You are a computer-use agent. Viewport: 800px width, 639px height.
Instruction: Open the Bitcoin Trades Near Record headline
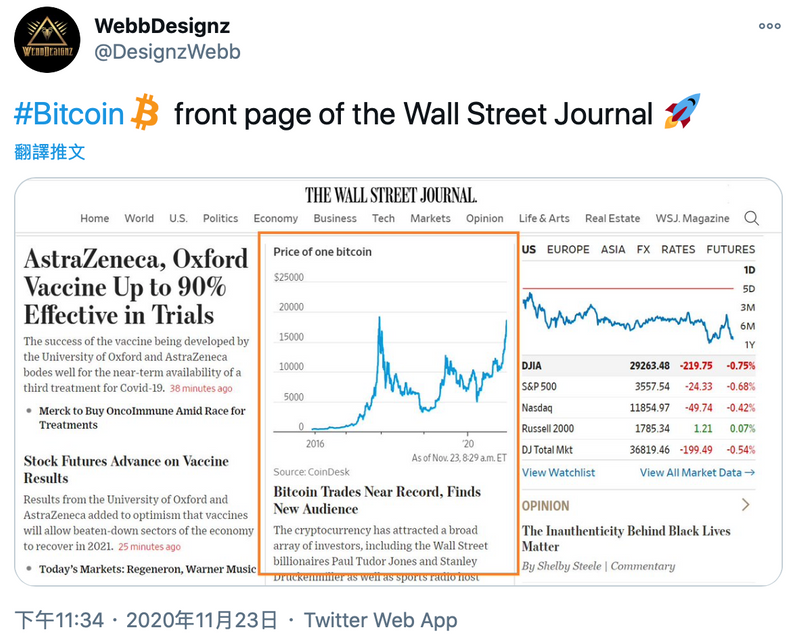point(377,500)
